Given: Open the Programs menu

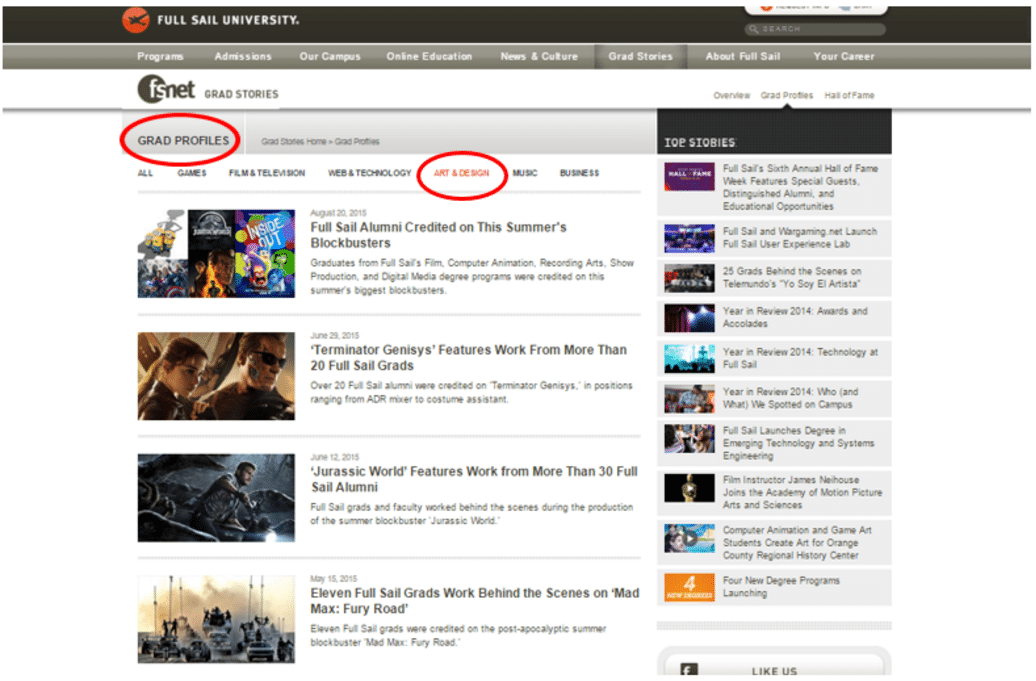Looking at the screenshot, I should click(x=161, y=57).
